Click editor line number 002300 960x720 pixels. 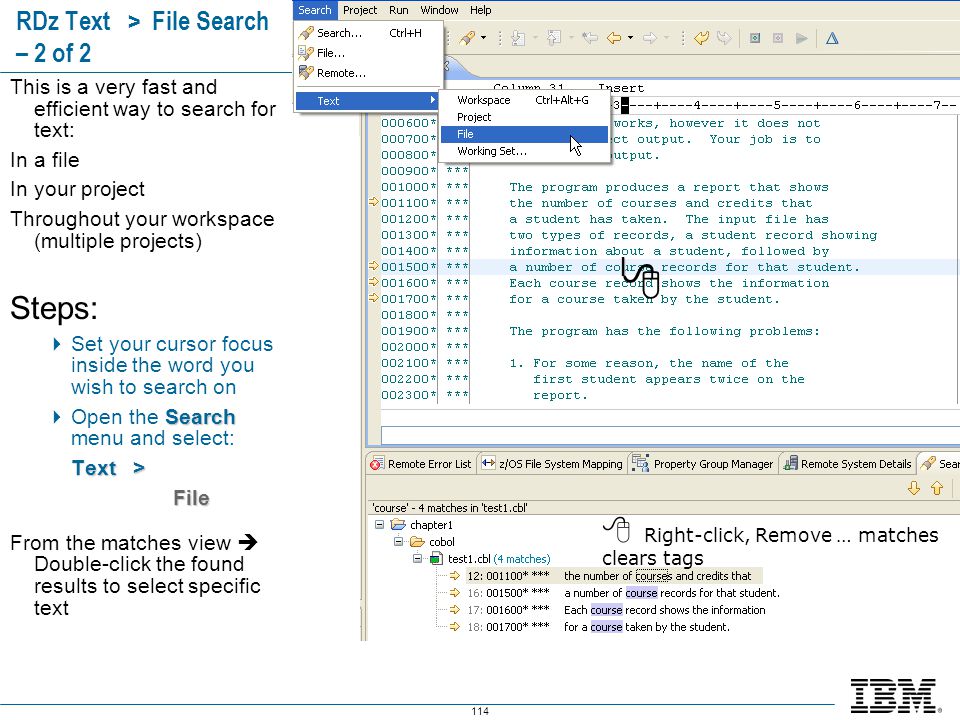click(x=408, y=395)
